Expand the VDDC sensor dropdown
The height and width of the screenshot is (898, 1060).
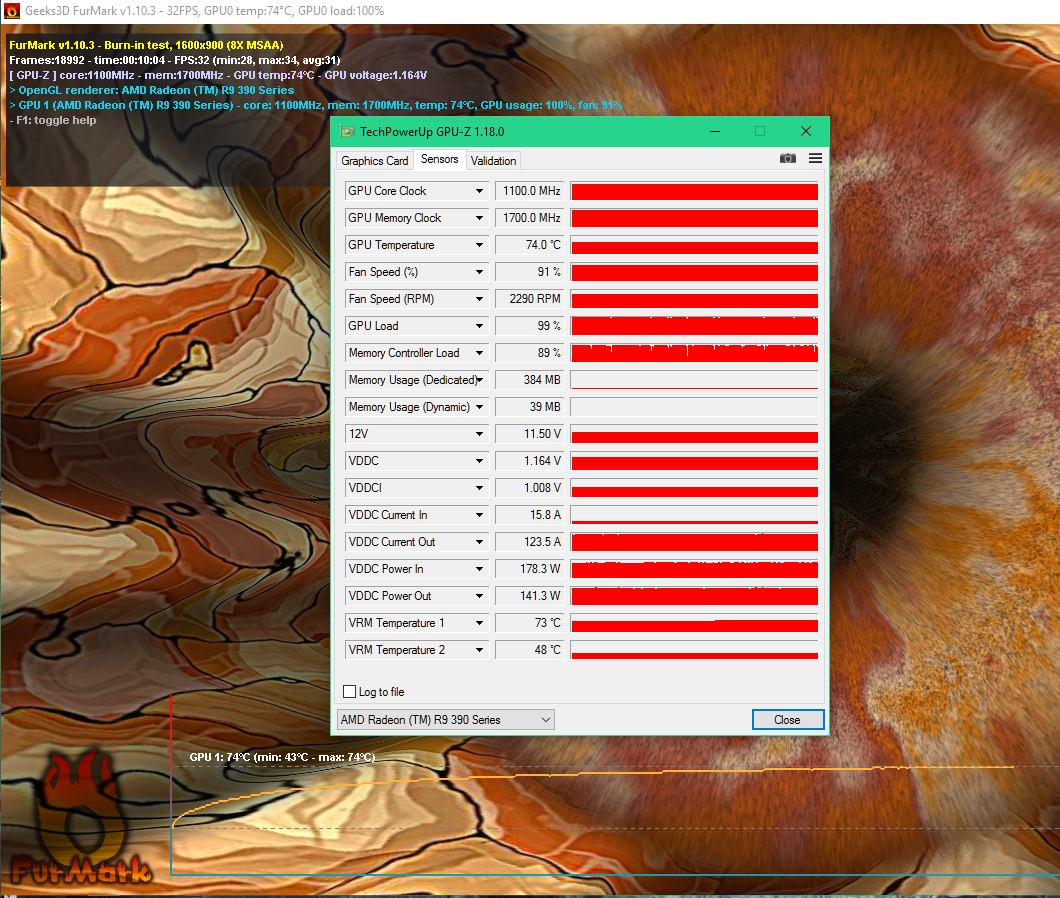coord(479,461)
